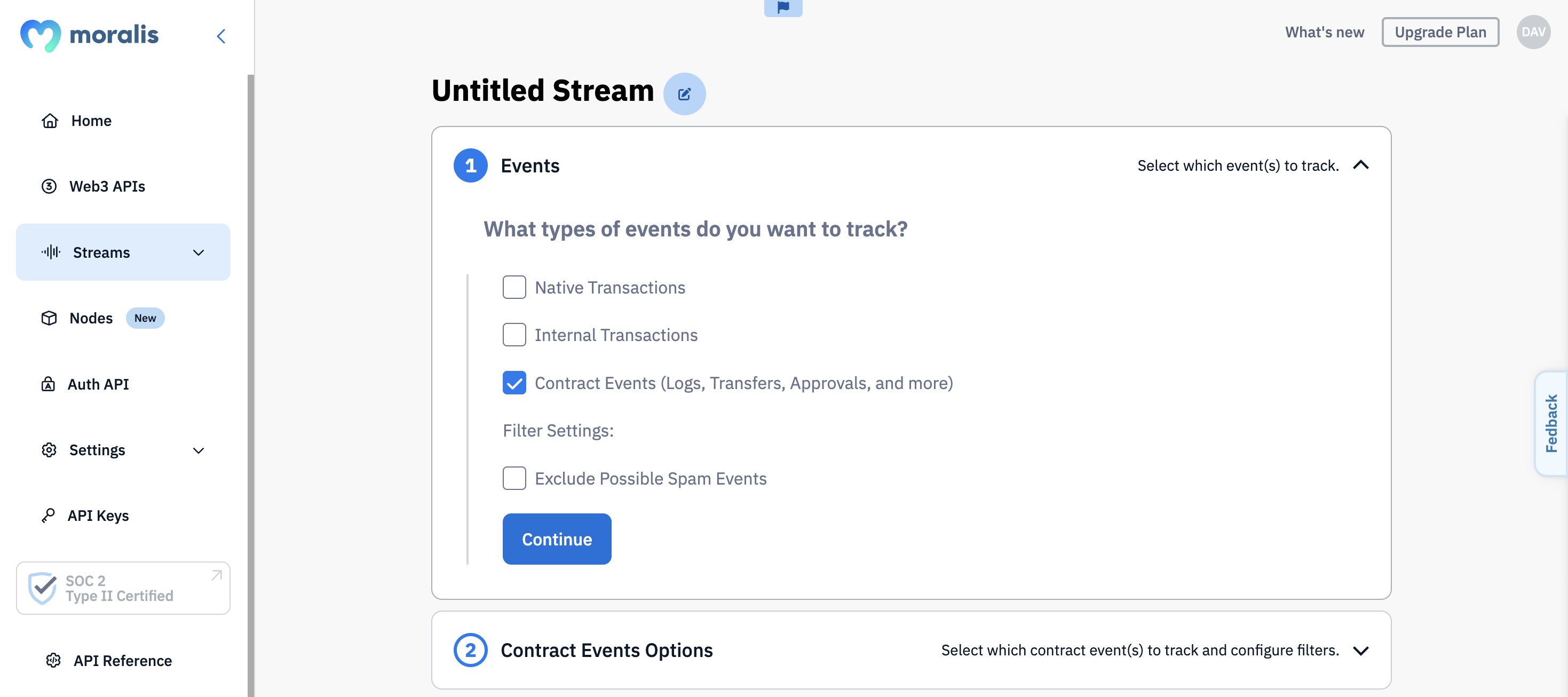Click the Native Transactions label

610,287
